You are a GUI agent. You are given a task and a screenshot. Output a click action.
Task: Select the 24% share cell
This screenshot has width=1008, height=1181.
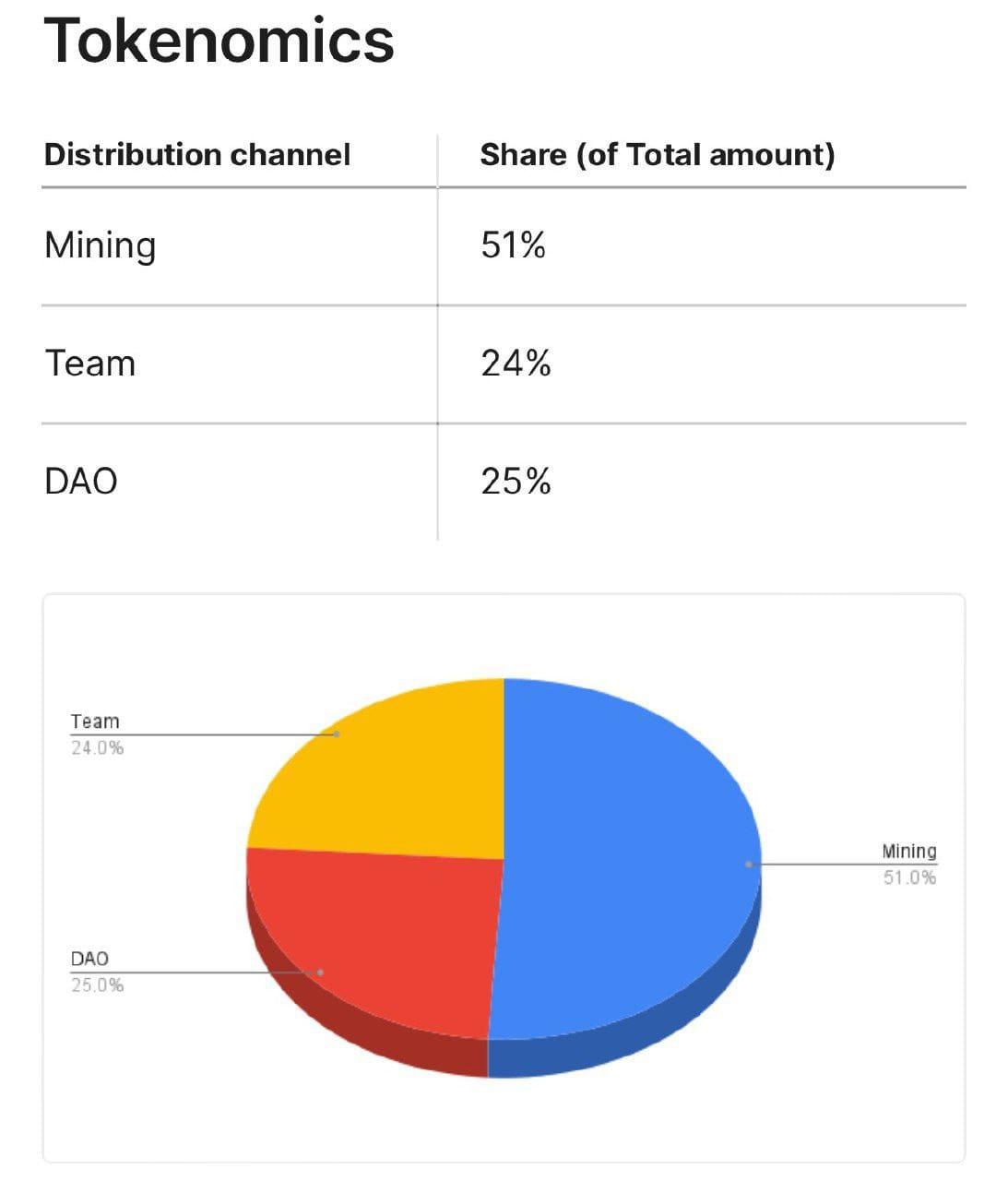[516, 364]
